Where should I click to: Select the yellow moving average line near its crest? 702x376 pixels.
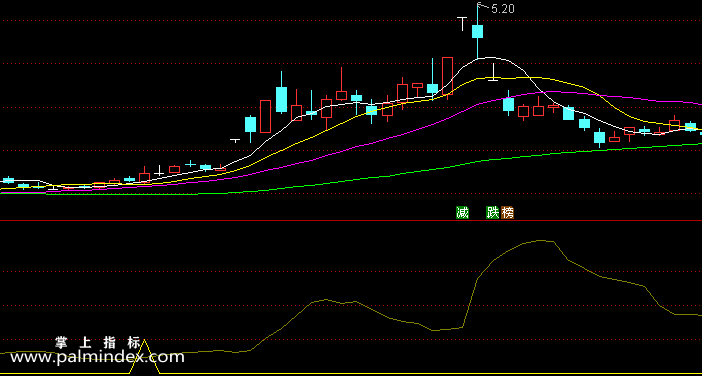click(515, 78)
